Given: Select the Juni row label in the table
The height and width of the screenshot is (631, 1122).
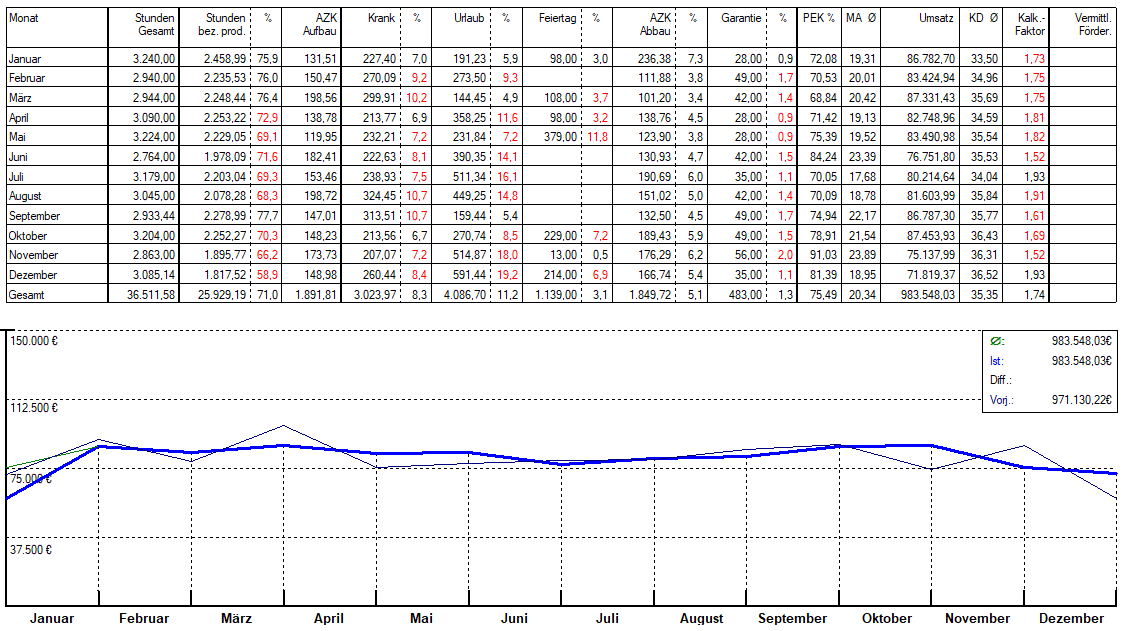Looking at the screenshot, I should click(x=20, y=157).
